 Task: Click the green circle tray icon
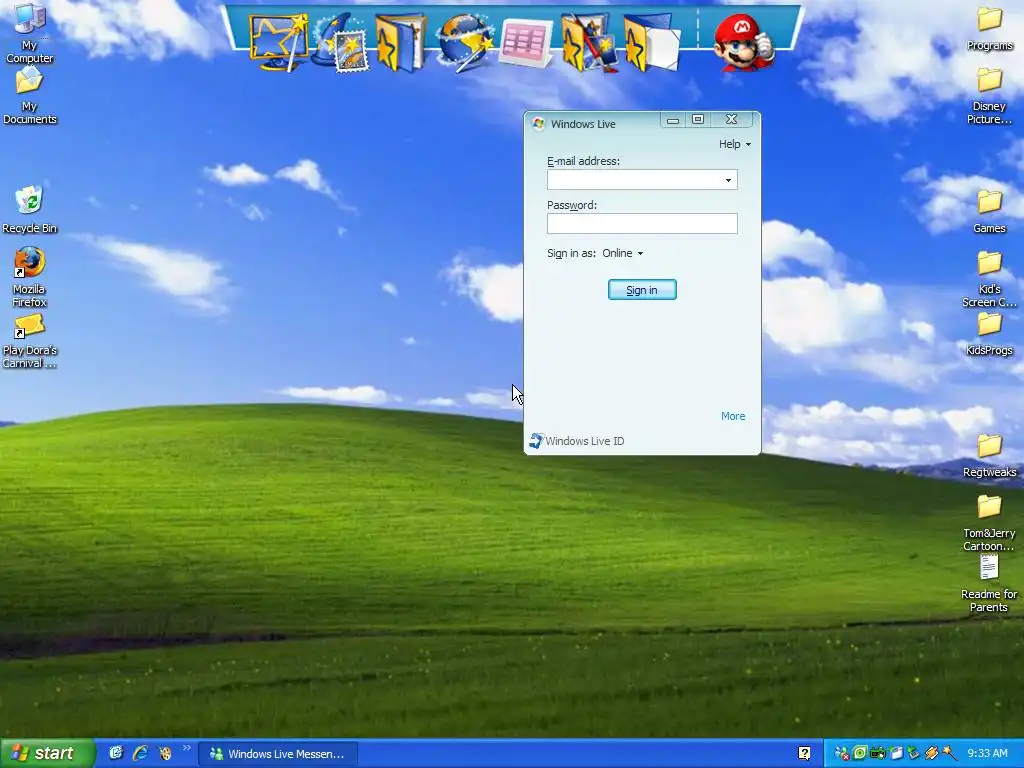click(860, 753)
